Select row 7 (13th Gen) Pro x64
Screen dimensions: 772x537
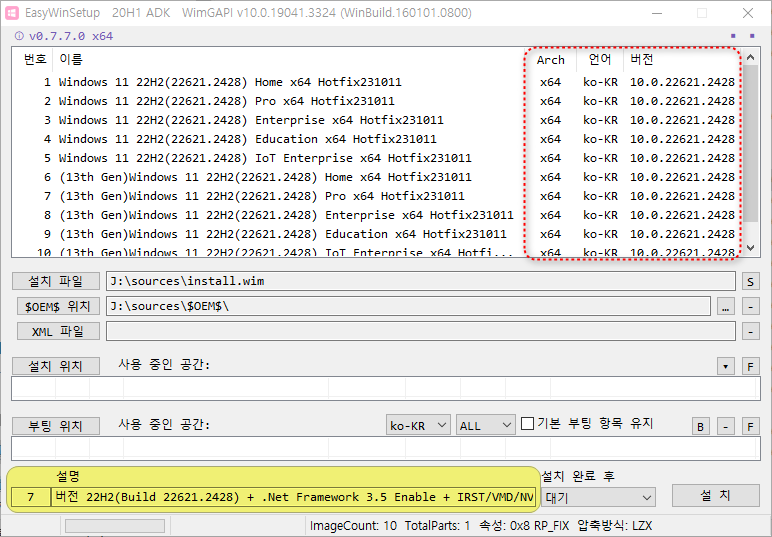(x=377, y=196)
